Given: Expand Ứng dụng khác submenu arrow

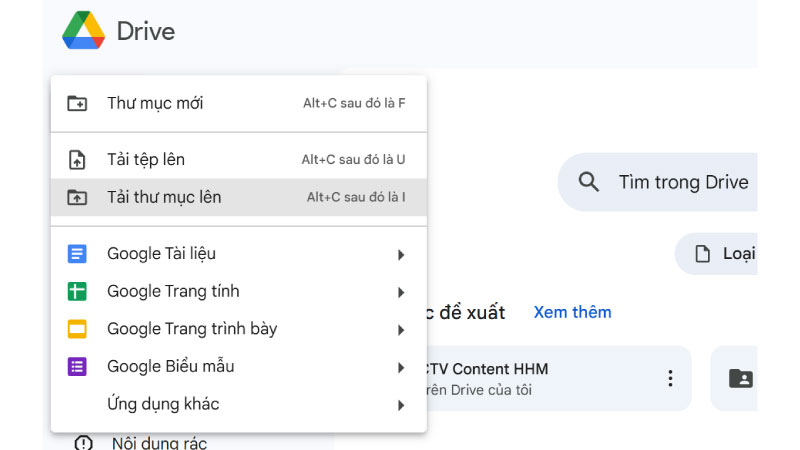Looking at the screenshot, I should click(401, 406).
